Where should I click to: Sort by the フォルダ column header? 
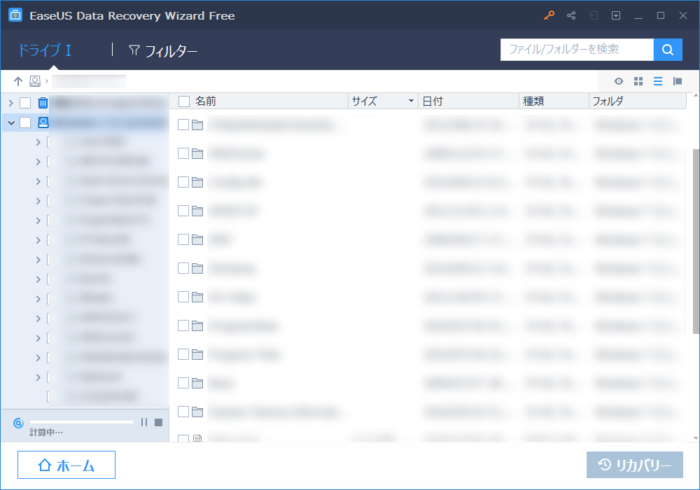pyautogui.click(x=607, y=101)
